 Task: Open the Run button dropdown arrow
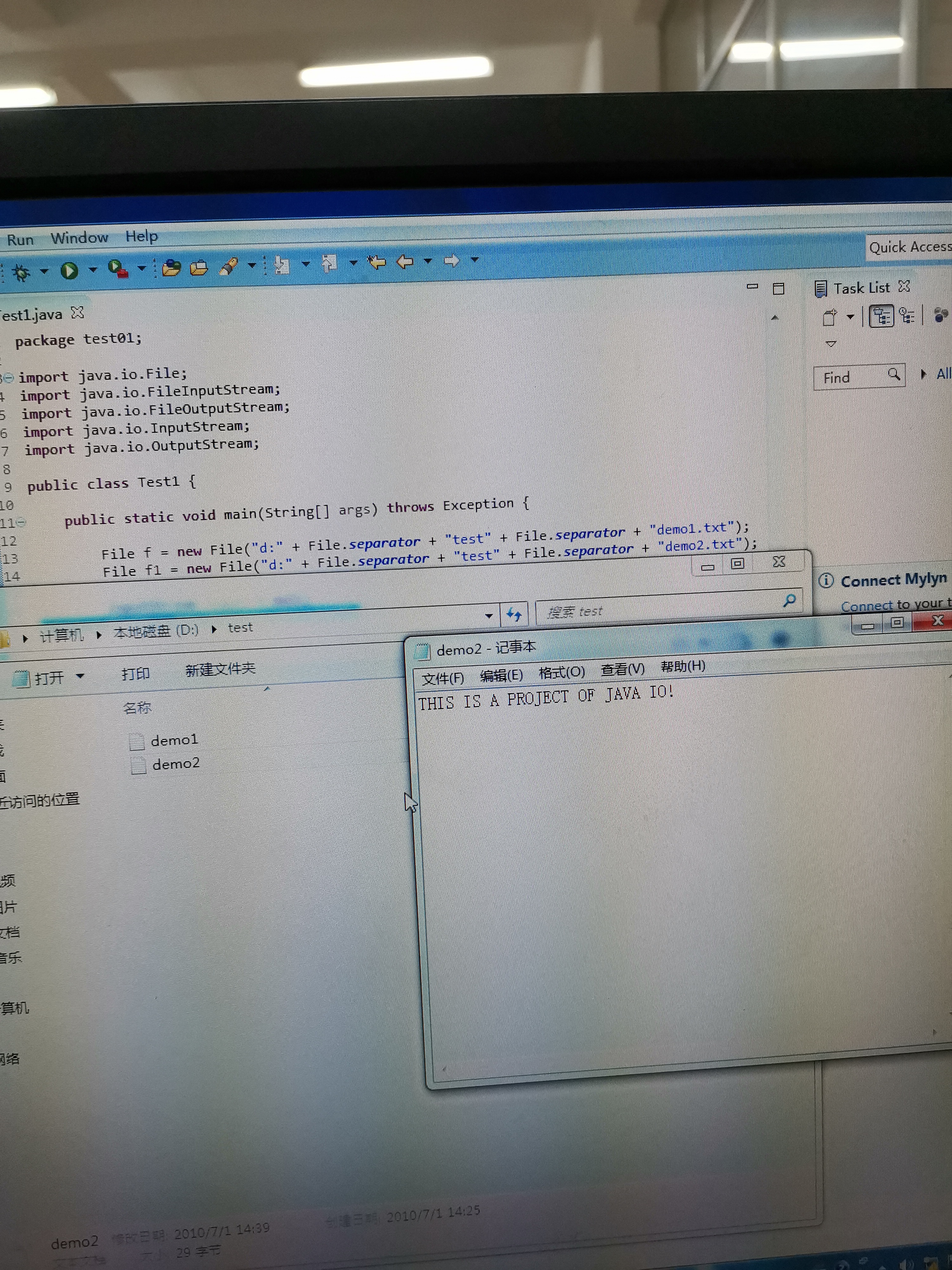click(x=92, y=269)
